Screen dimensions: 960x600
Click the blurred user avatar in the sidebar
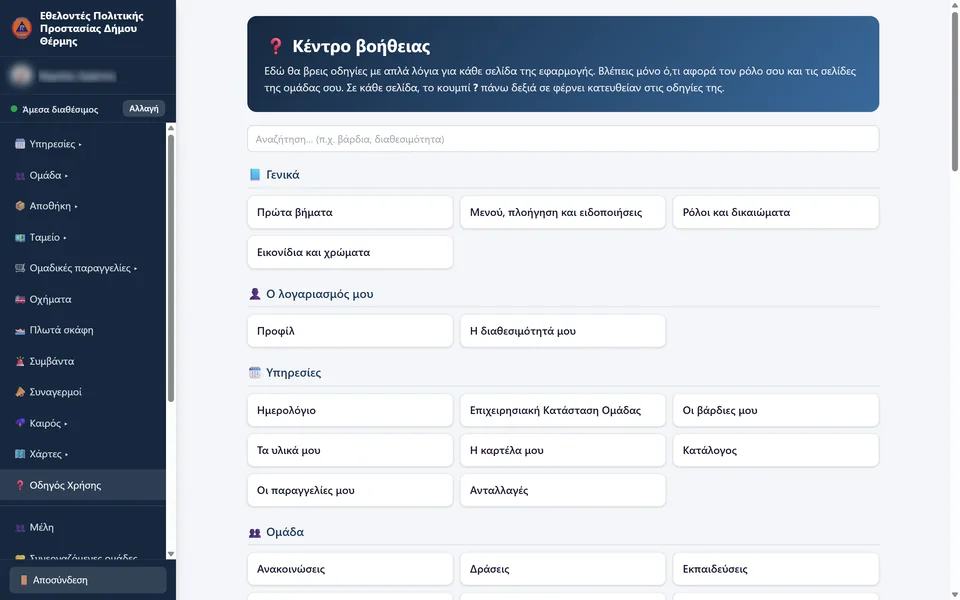21,75
